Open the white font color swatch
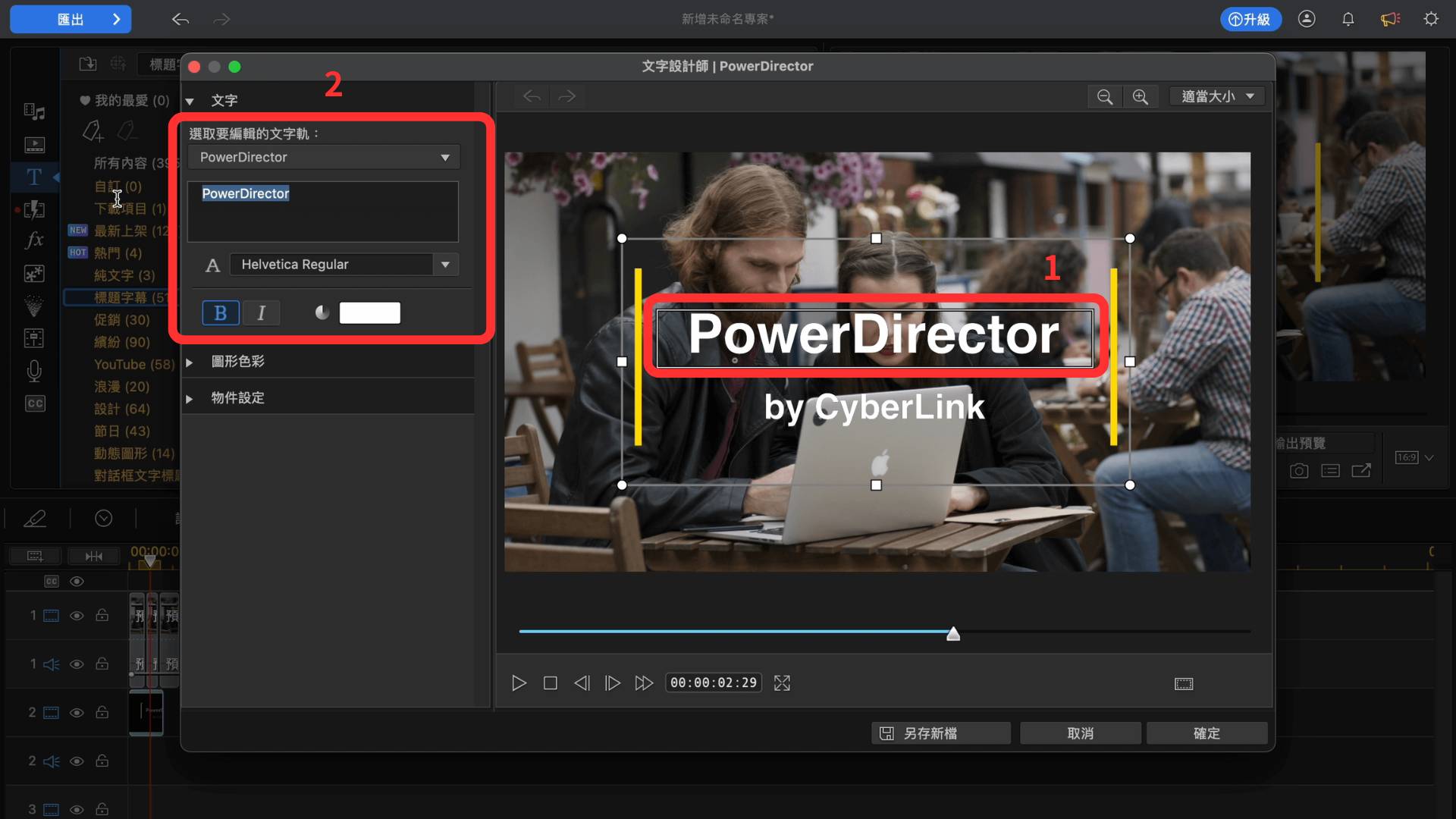Screen dimensions: 1456x819 click(369, 312)
